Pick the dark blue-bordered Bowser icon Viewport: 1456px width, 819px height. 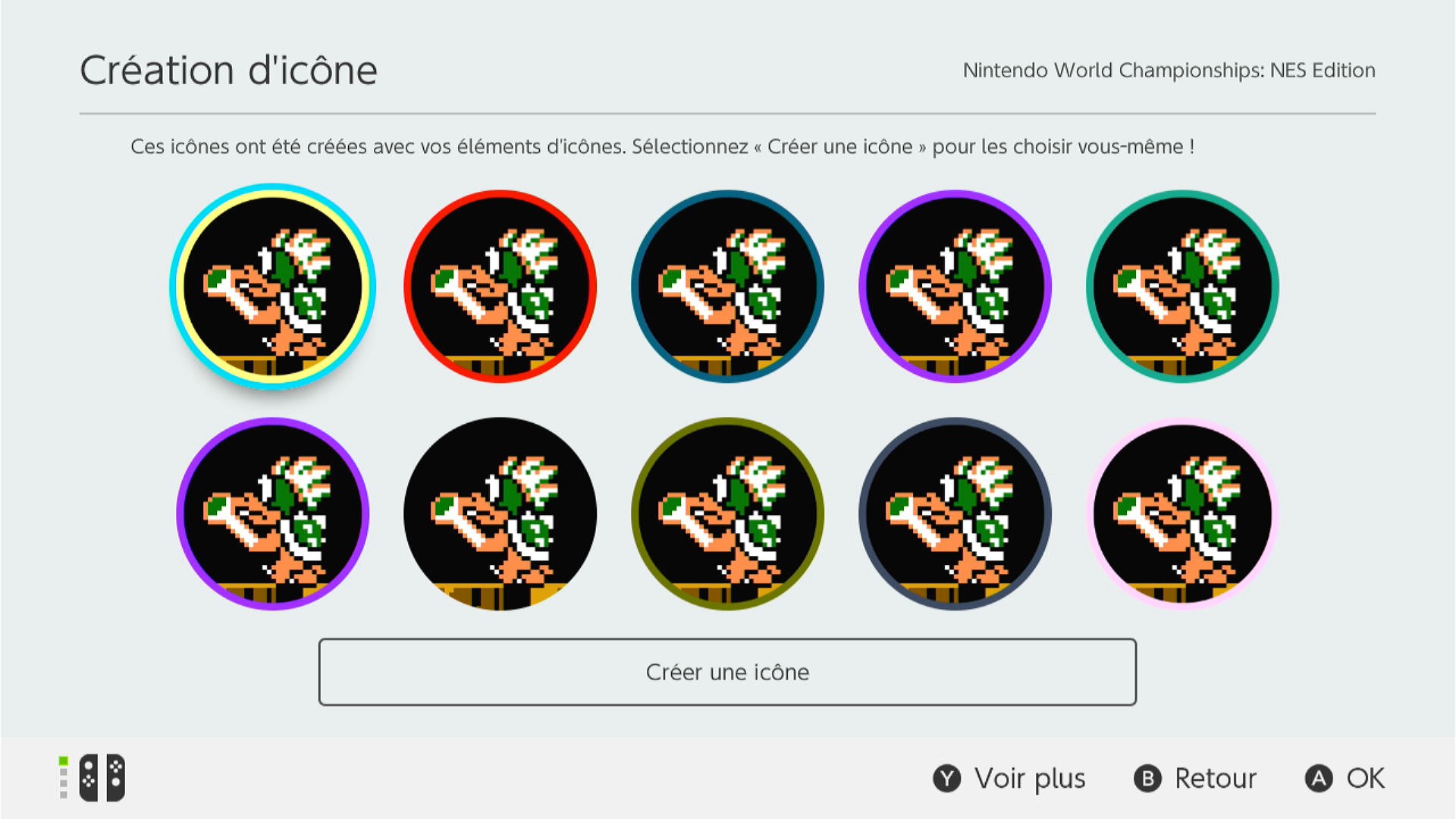(727, 287)
